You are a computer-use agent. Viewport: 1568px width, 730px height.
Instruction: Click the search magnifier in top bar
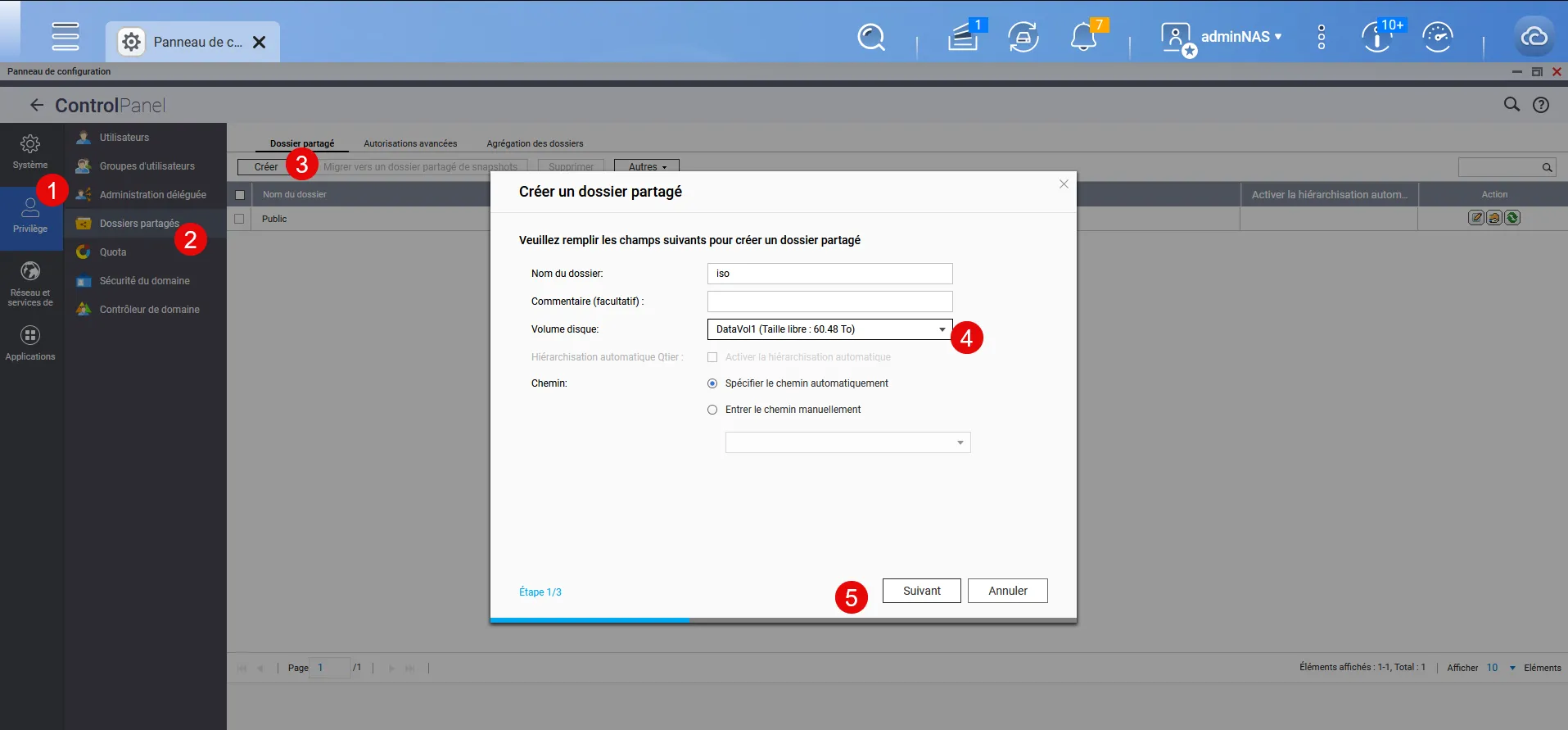coord(870,37)
